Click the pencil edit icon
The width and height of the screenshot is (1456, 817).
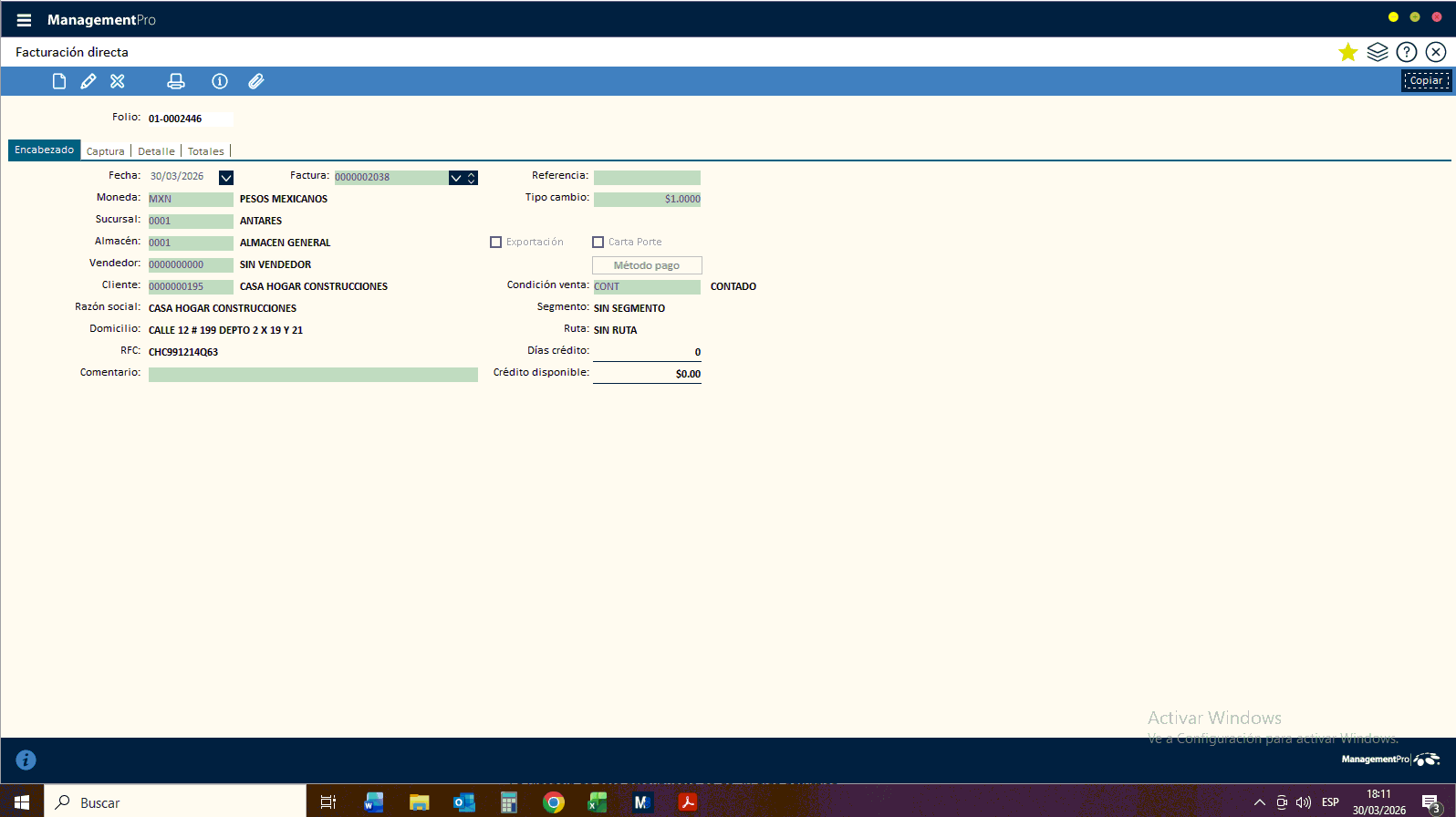88,81
